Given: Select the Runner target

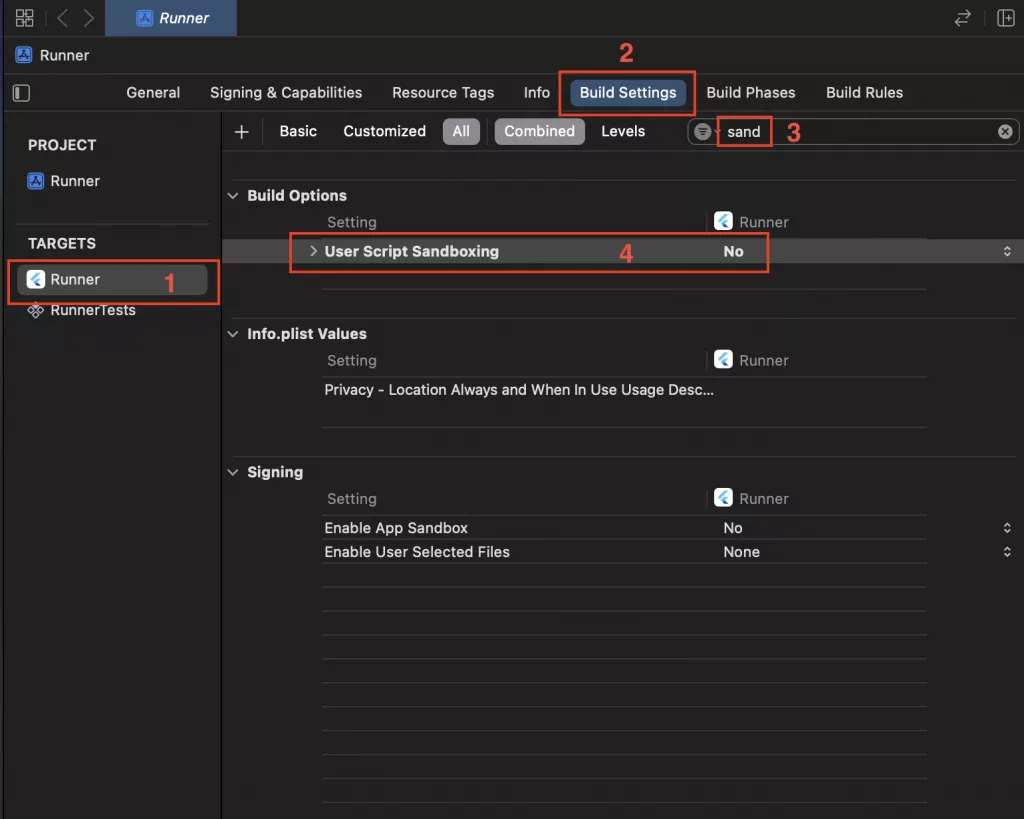Looking at the screenshot, I should (x=112, y=280).
